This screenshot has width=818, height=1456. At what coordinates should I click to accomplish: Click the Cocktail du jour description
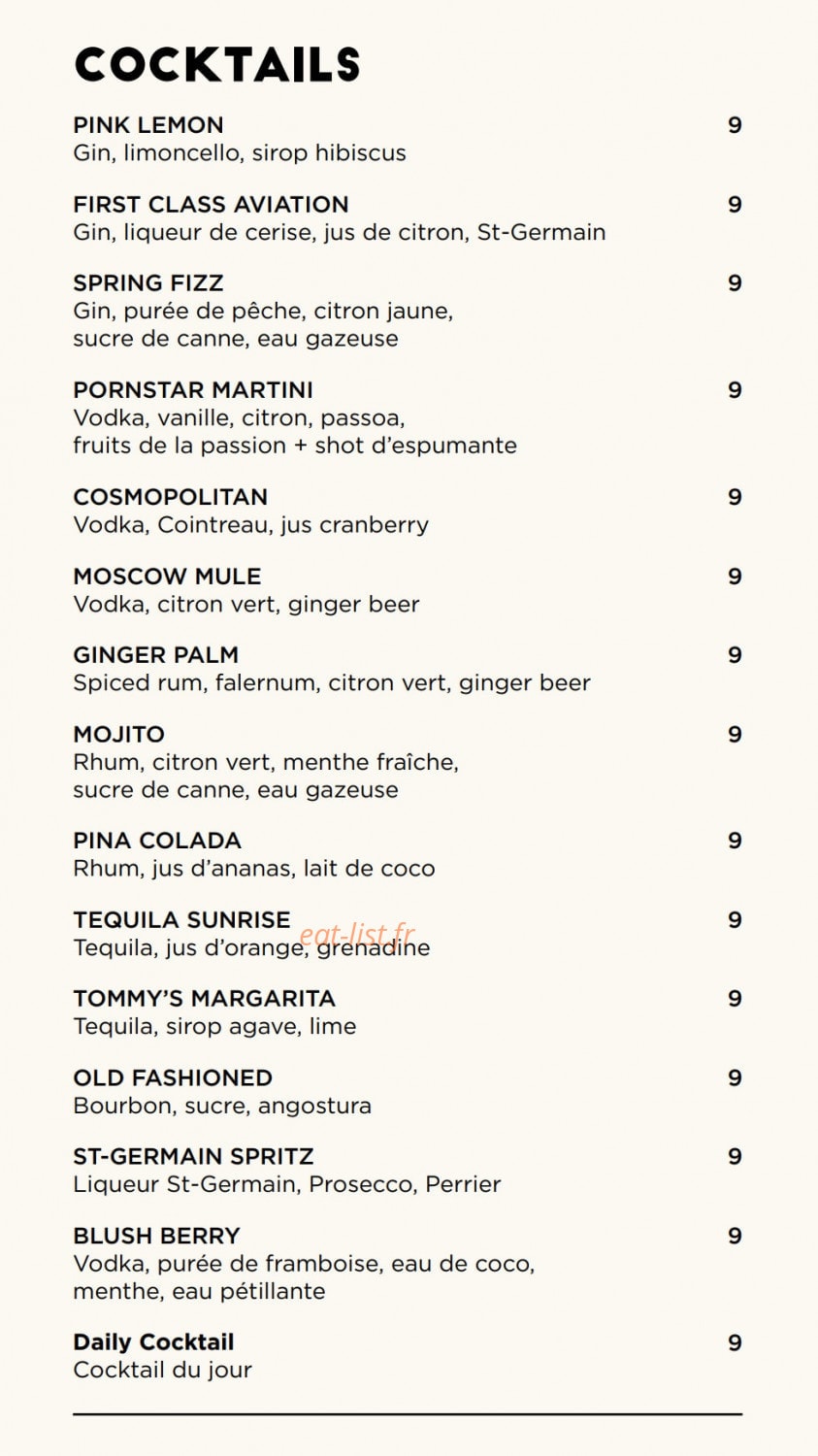[162, 1371]
